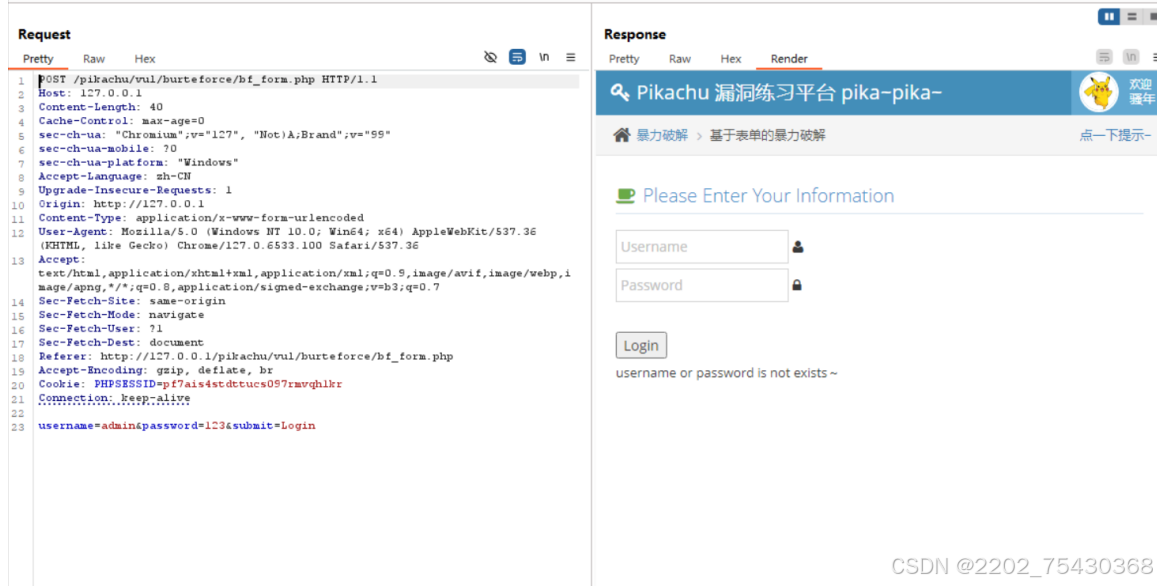Click the Login button

click(x=641, y=345)
